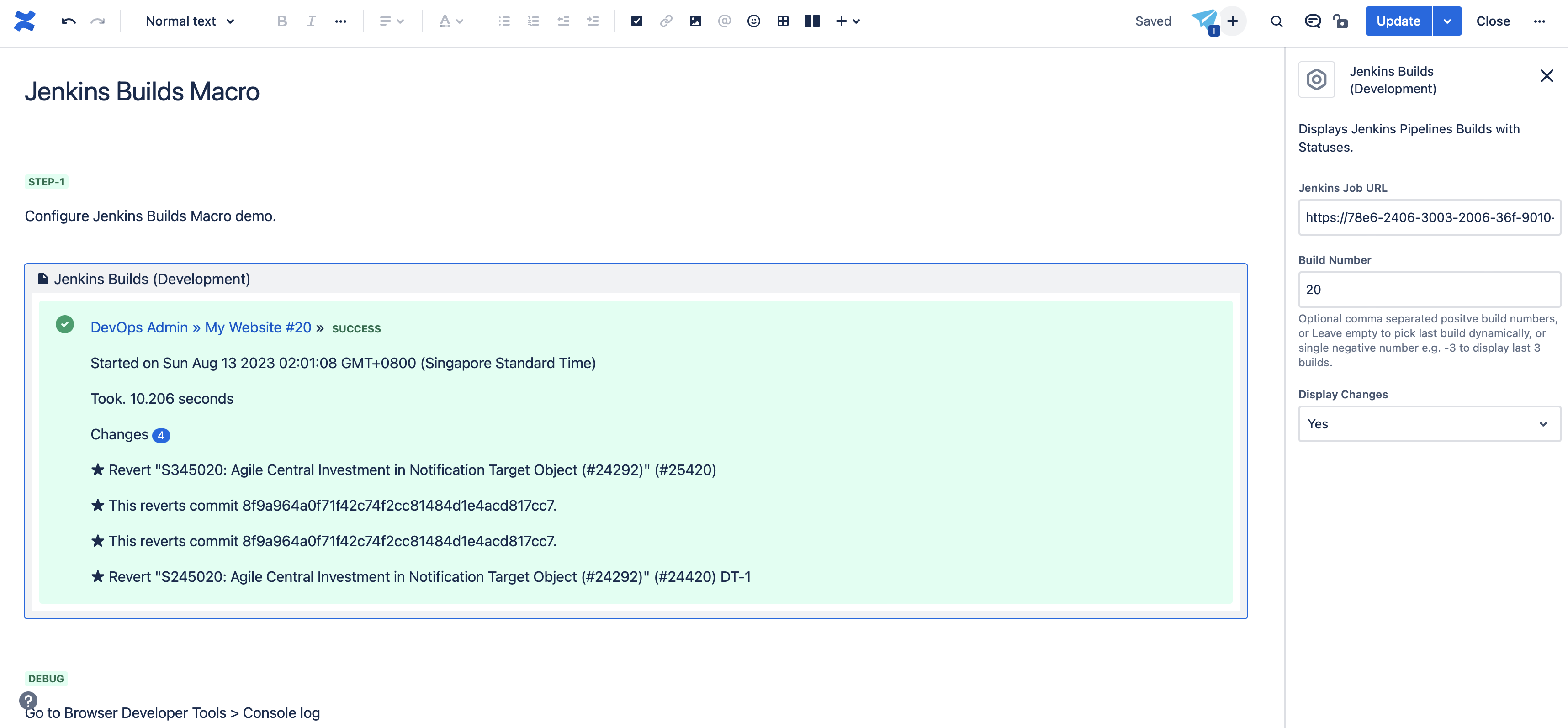This screenshot has height=728, width=1568.
Task: Toggle italic formatting
Action: pyautogui.click(x=311, y=21)
